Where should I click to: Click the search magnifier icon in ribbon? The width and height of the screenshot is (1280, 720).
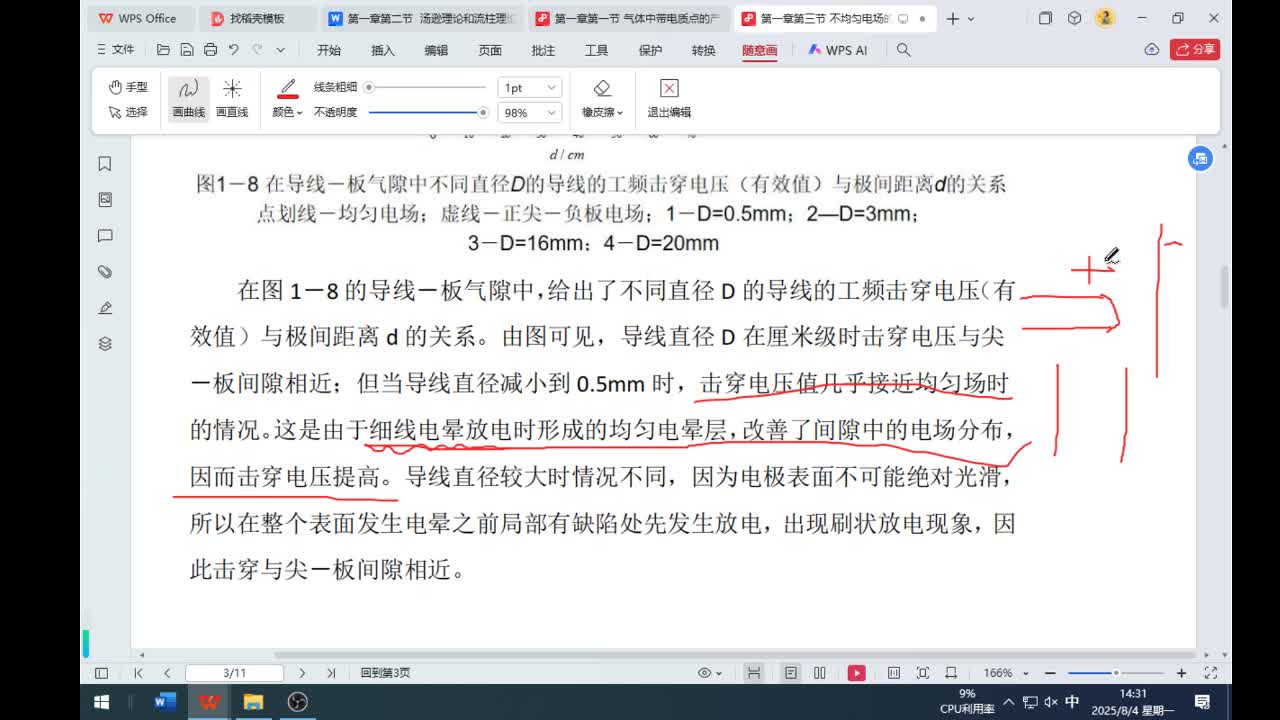904,50
